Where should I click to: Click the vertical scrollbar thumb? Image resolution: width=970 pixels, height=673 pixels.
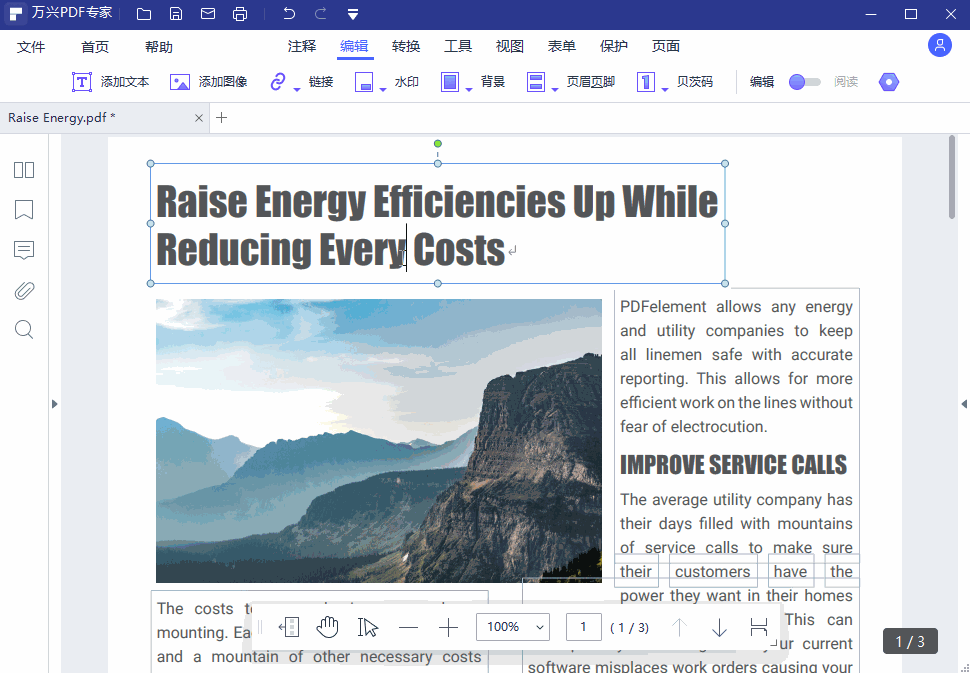(952, 177)
